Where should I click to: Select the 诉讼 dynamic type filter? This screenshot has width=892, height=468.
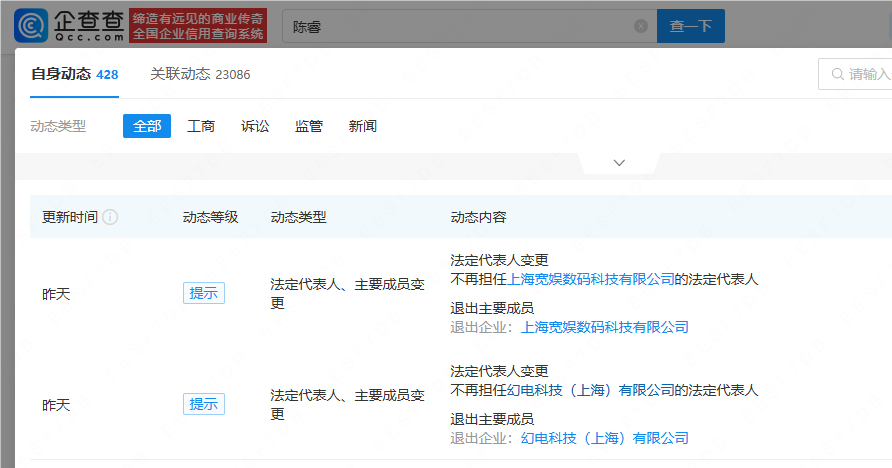click(255, 126)
